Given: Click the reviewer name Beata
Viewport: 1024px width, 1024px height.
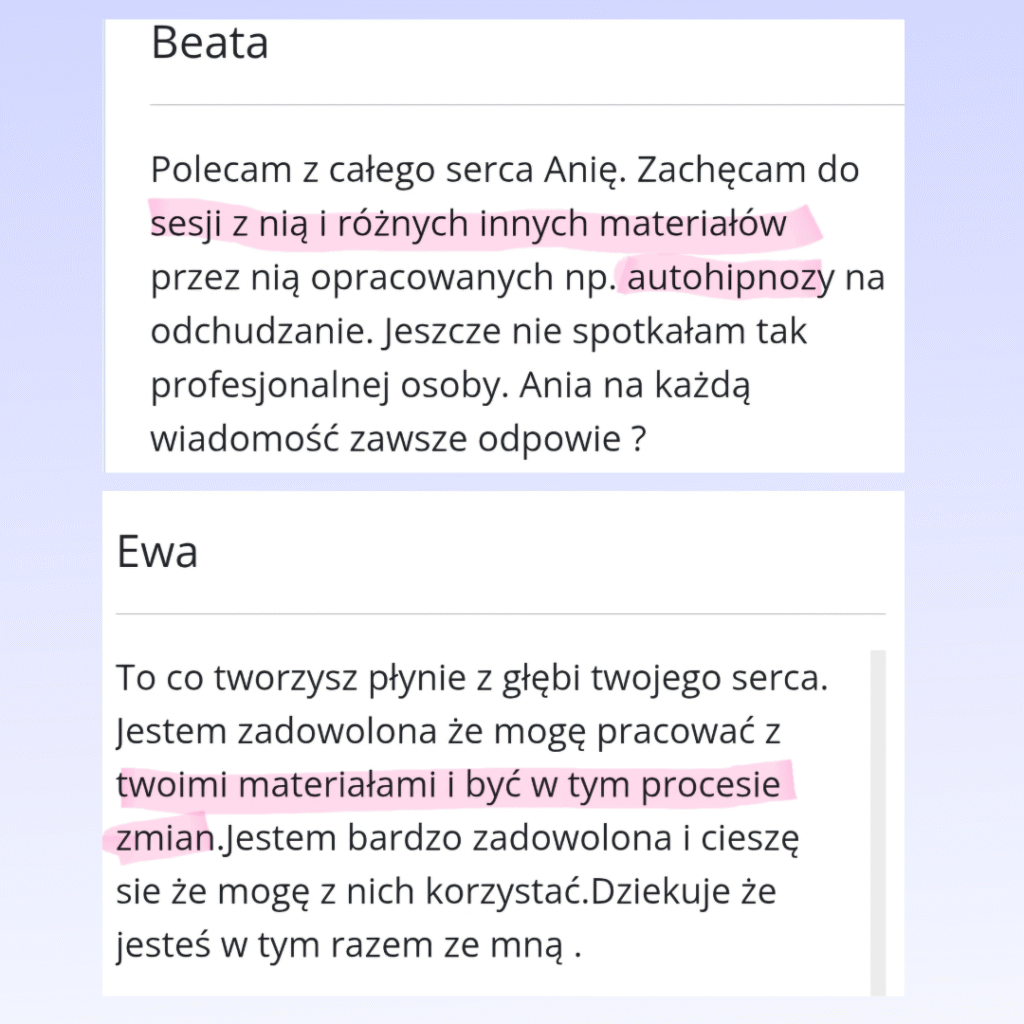Looking at the screenshot, I should coord(209,43).
